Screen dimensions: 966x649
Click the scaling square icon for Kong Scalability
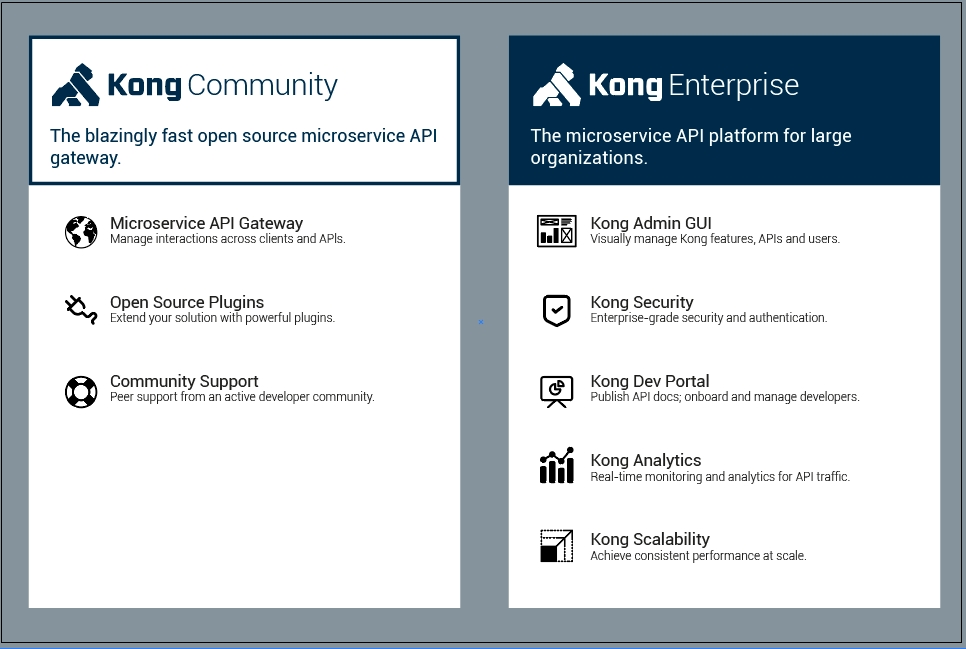coord(557,546)
